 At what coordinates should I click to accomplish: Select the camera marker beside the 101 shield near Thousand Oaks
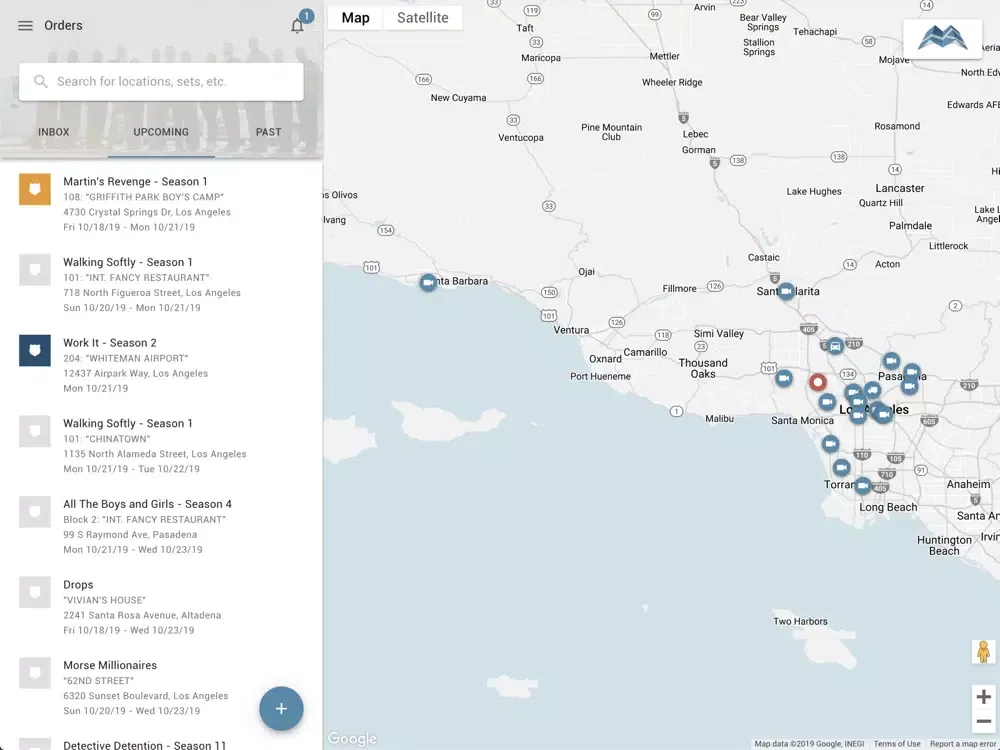click(784, 378)
